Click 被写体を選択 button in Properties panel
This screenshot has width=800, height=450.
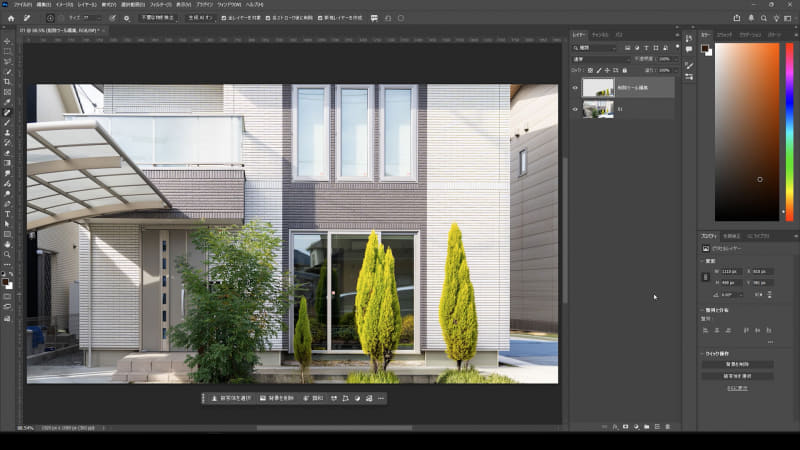[x=737, y=376]
